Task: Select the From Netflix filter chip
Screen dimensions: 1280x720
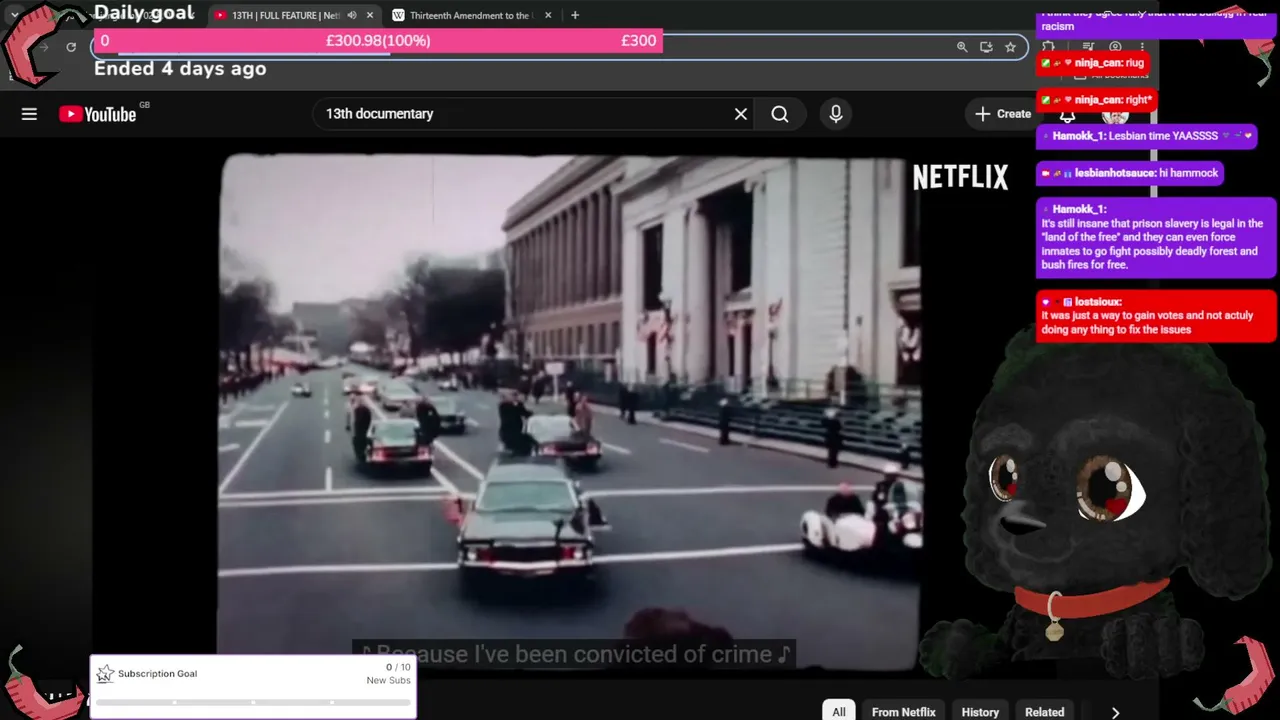Action: pos(904,712)
